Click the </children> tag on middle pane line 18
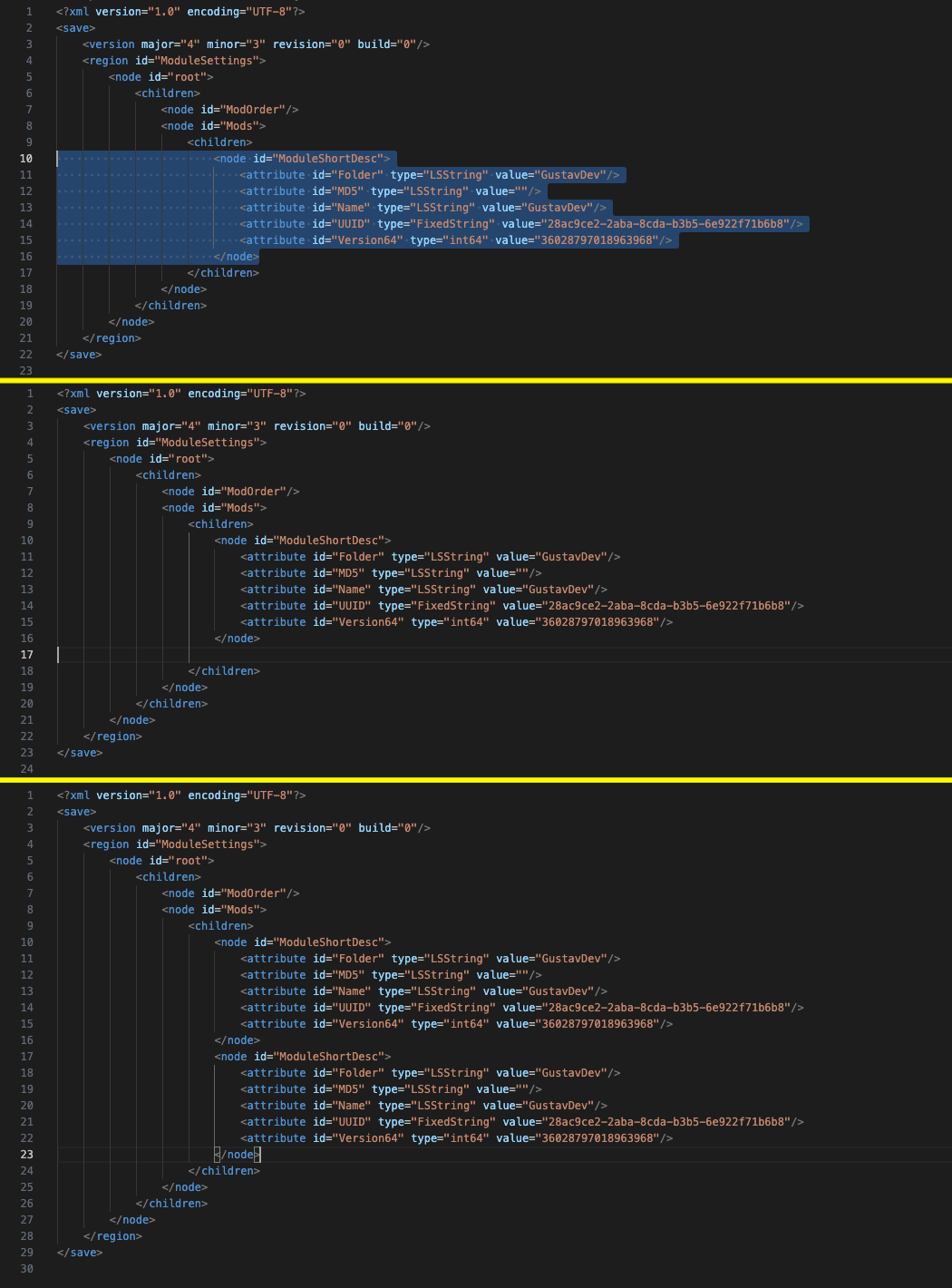 [224, 671]
